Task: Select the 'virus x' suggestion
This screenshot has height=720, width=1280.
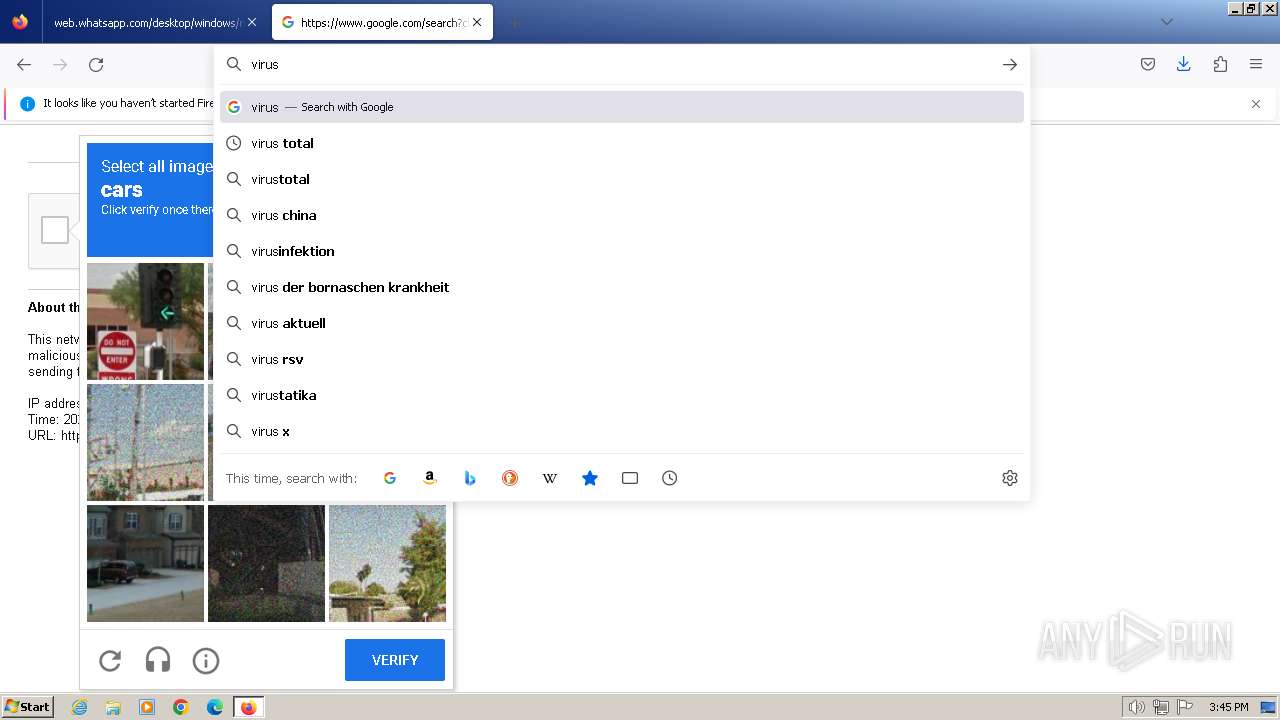Action: 622,431
